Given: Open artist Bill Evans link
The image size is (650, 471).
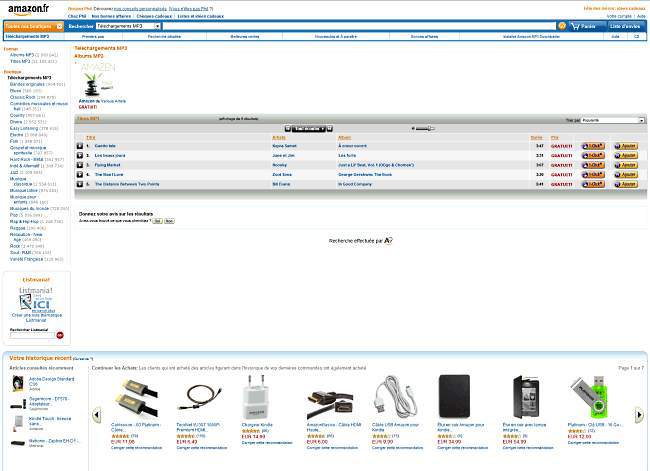Looking at the screenshot, I should click(x=281, y=184).
